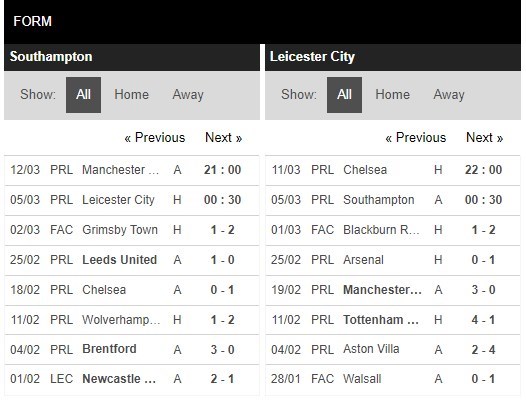Show Leicester City Away matches only
Screen dimensions: 526x410
449,95
